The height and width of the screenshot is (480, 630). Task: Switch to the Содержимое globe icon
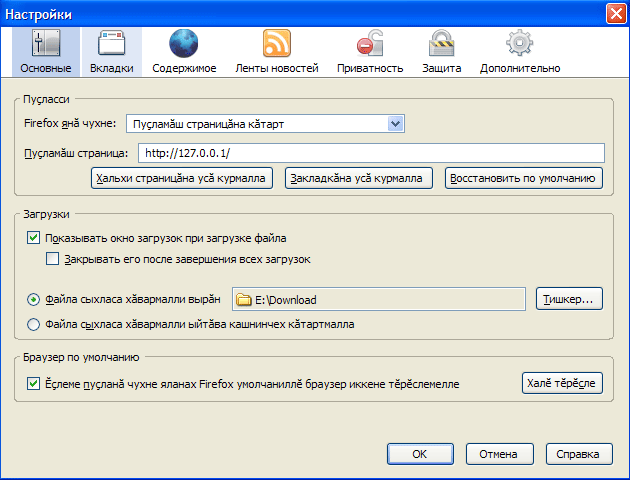[x=184, y=45]
